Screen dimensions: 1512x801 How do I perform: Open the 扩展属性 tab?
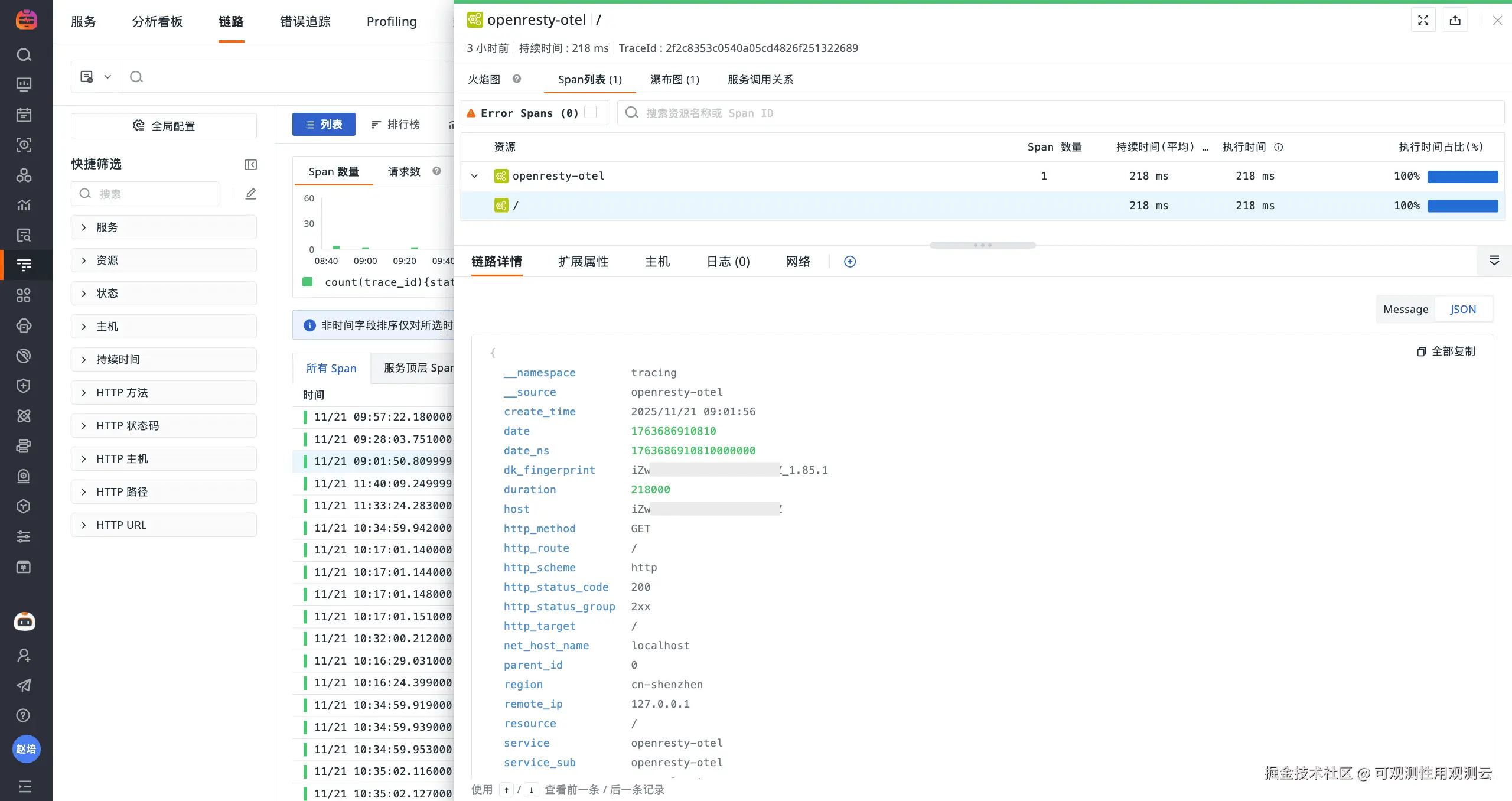583,262
